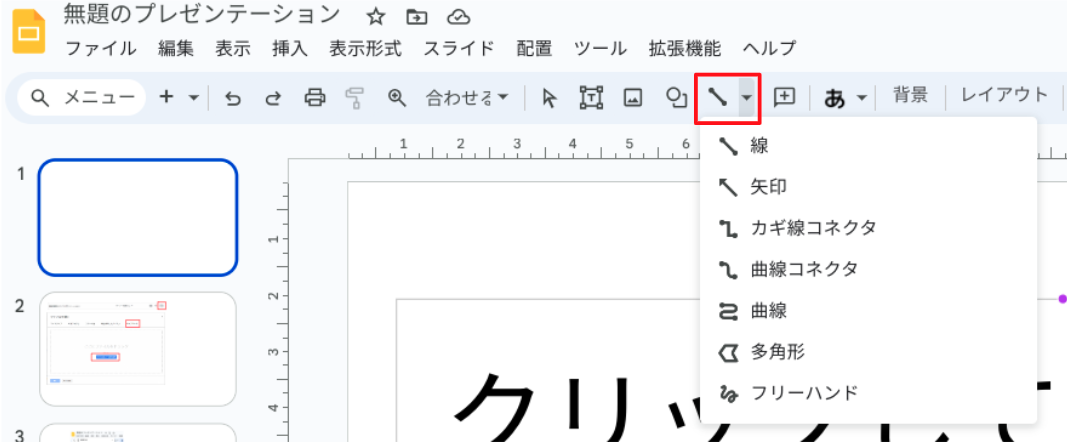
Task: Open the ファイル menu
Action: tap(101, 49)
